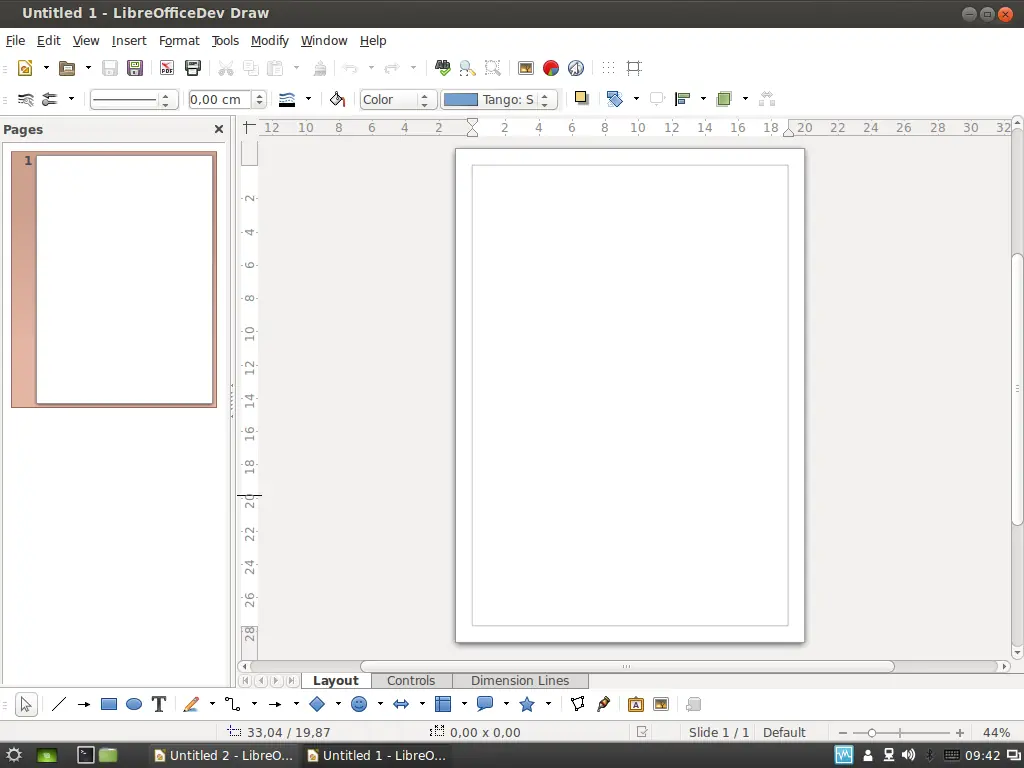Image resolution: width=1024 pixels, height=768 pixels.
Task: Toggle the Display Grid button
Action: point(608,68)
